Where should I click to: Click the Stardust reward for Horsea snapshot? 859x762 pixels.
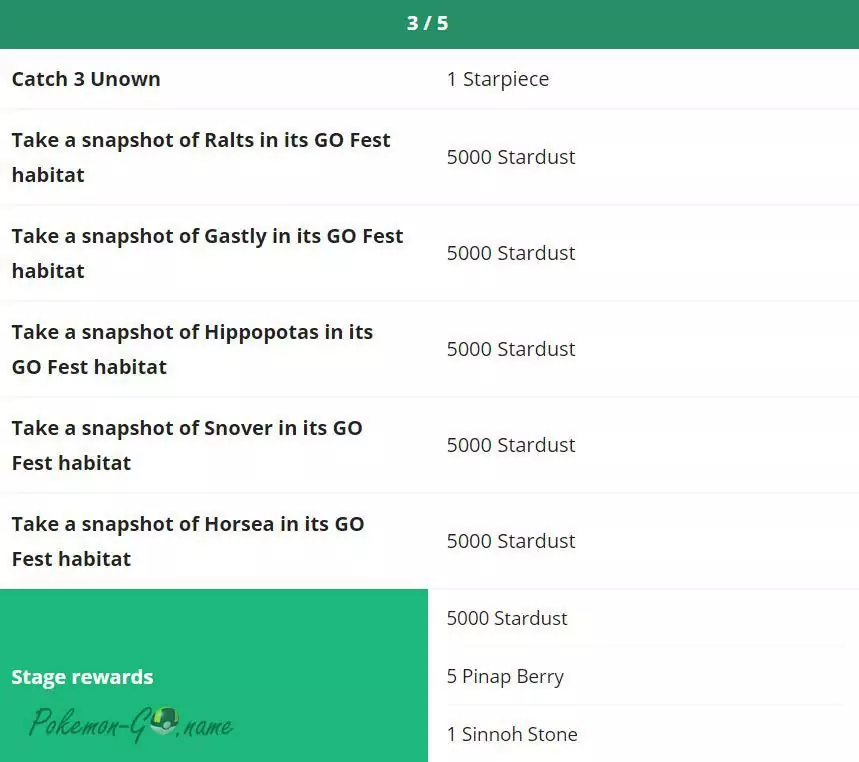point(510,541)
